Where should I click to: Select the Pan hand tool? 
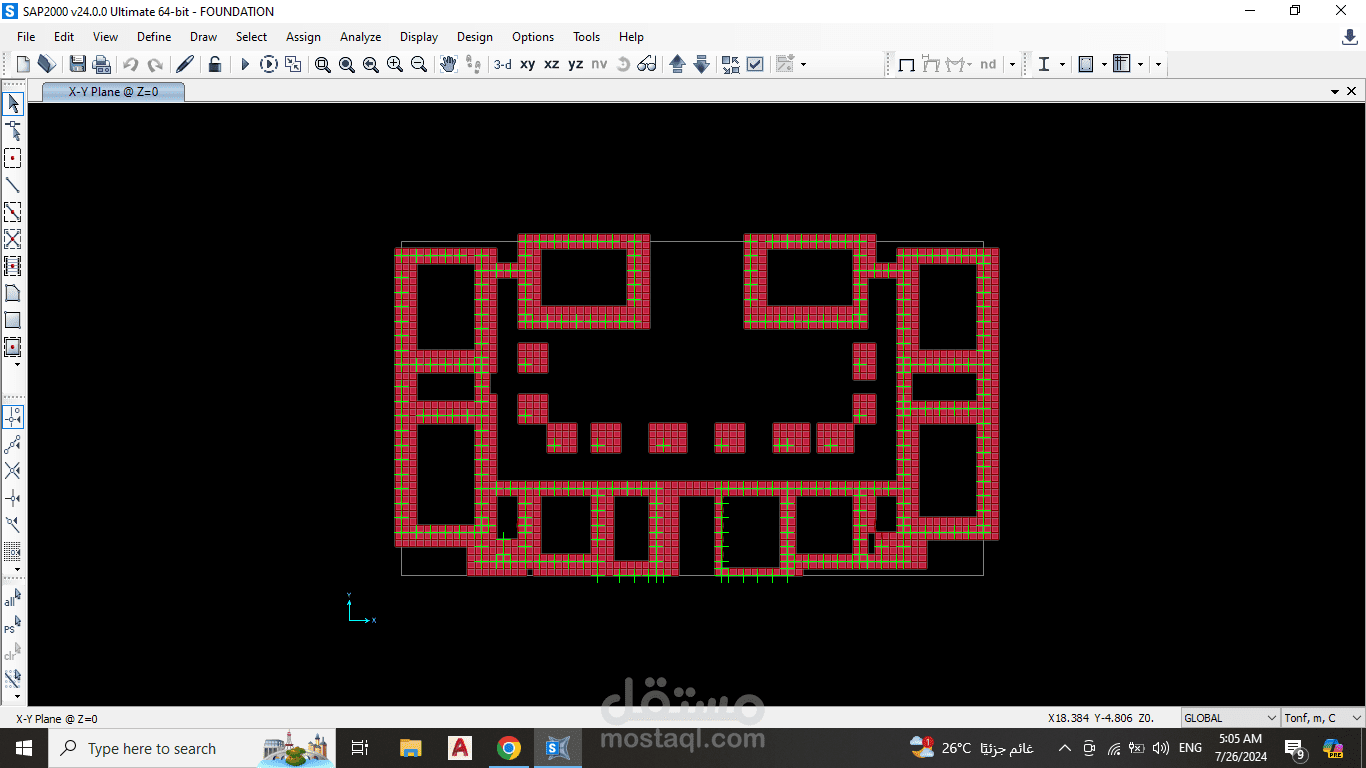point(449,64)
